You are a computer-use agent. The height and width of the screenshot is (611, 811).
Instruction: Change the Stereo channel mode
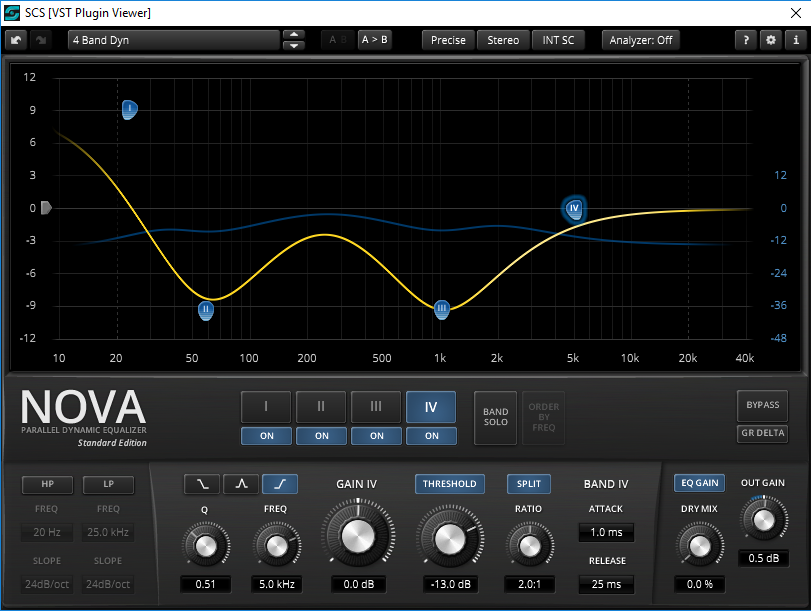pyautogui.click(x=503, y=40)
